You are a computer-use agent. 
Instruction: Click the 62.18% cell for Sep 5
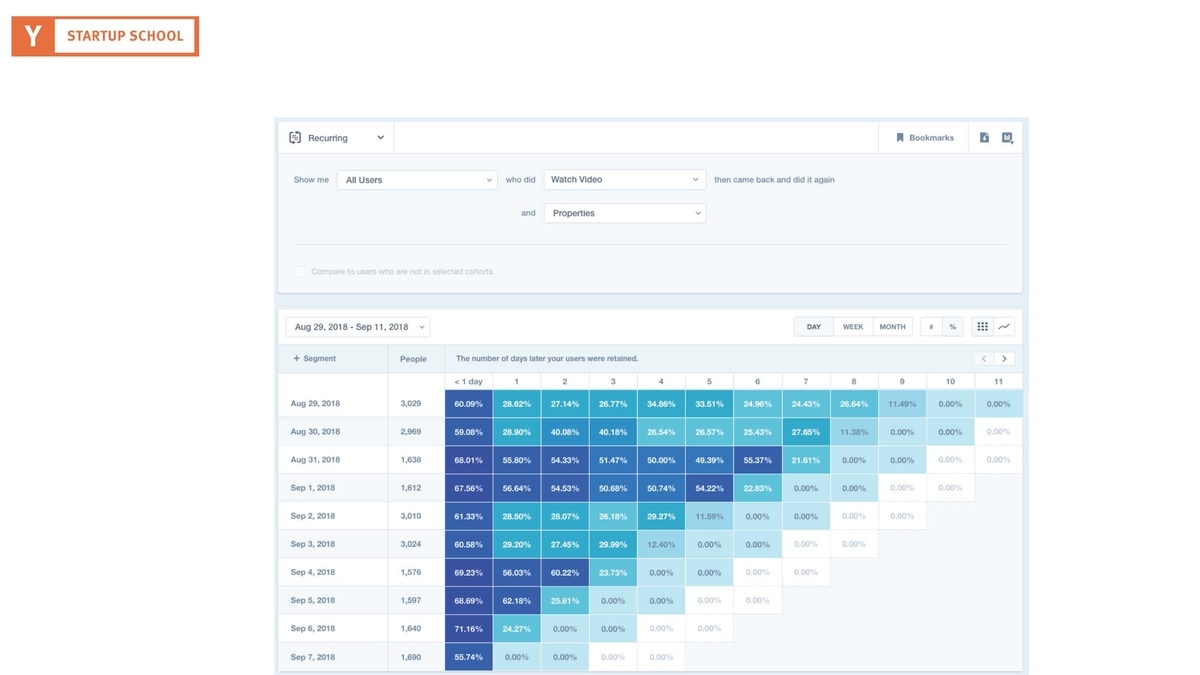pyautogui.click(x=517, y=601)
